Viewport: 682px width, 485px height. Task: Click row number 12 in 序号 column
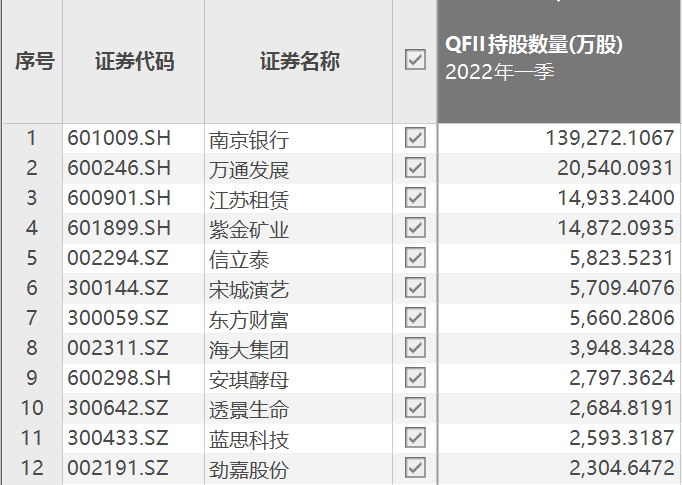pos(32,468)
